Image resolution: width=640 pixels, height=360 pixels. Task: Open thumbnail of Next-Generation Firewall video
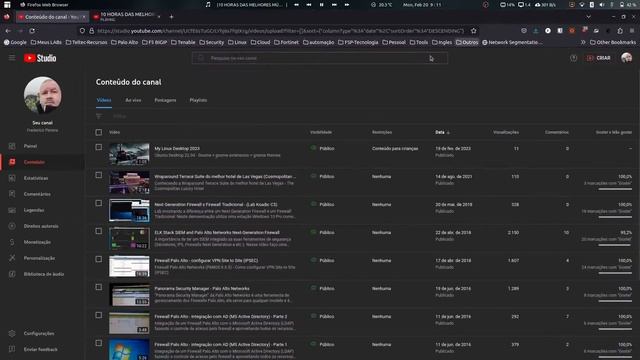(x=129, y=210)
